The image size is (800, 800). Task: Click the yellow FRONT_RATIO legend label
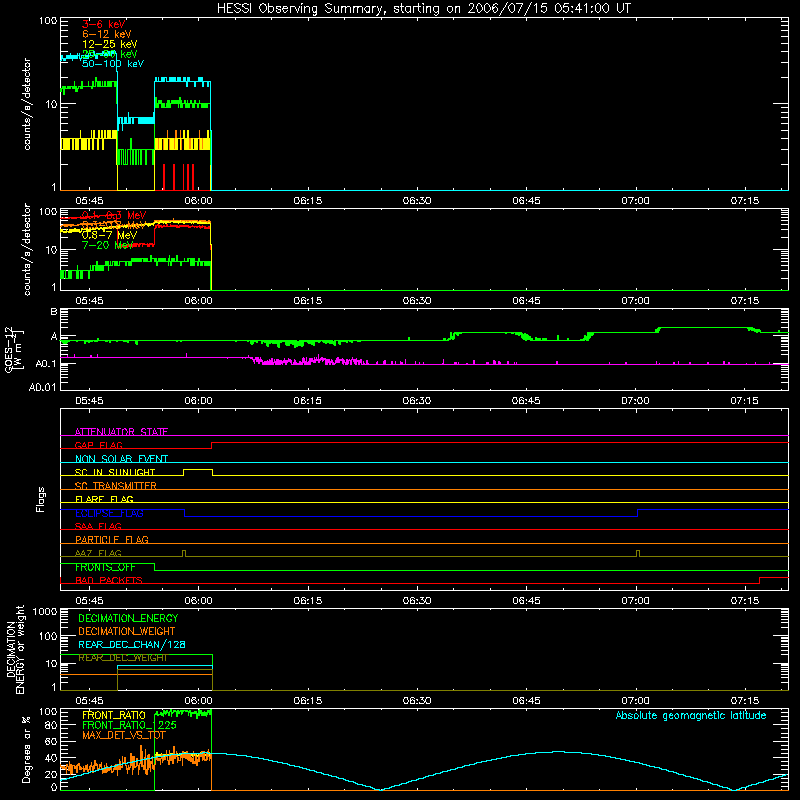[x=114, y=715]
